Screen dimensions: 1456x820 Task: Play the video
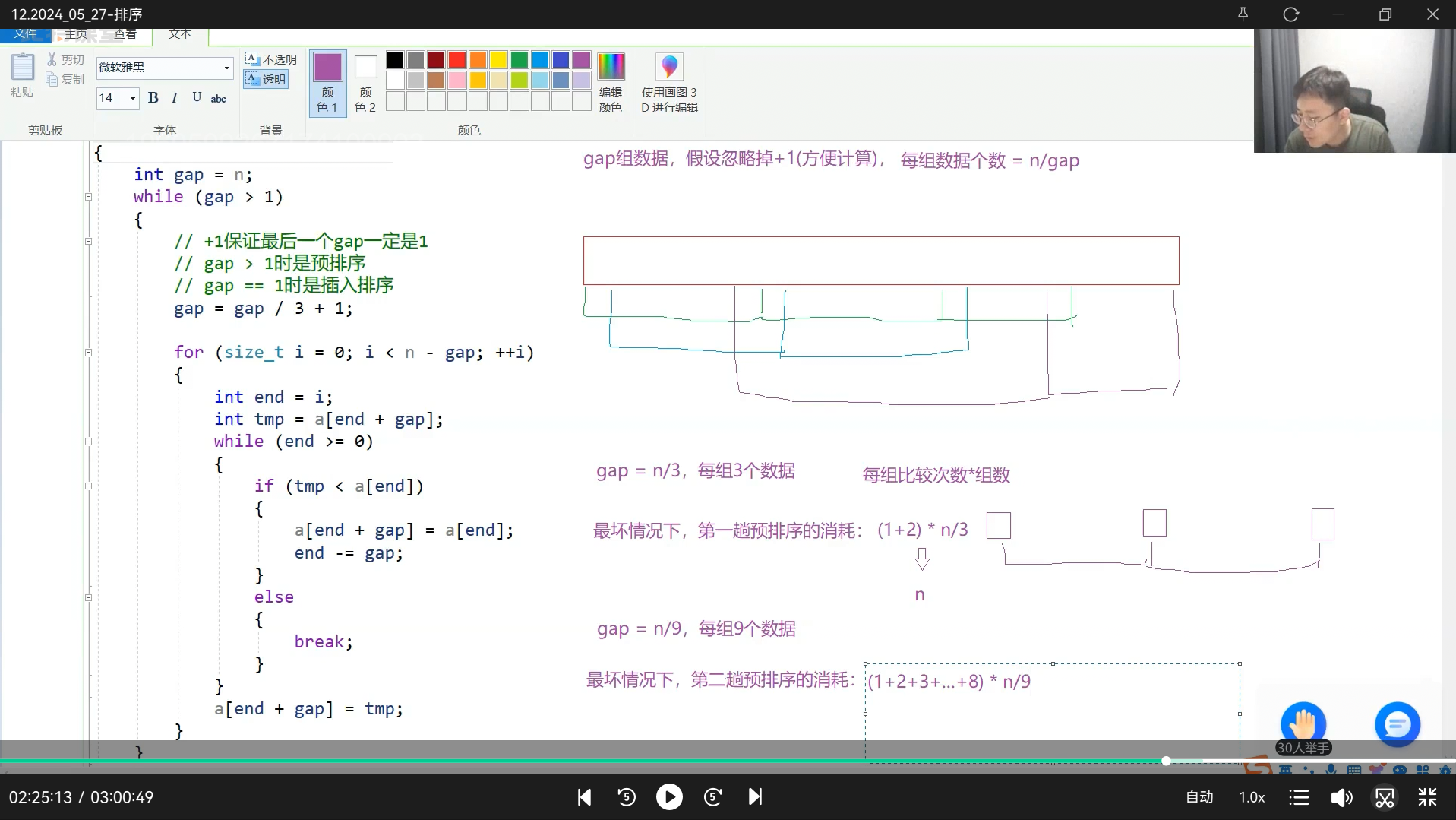669,796
